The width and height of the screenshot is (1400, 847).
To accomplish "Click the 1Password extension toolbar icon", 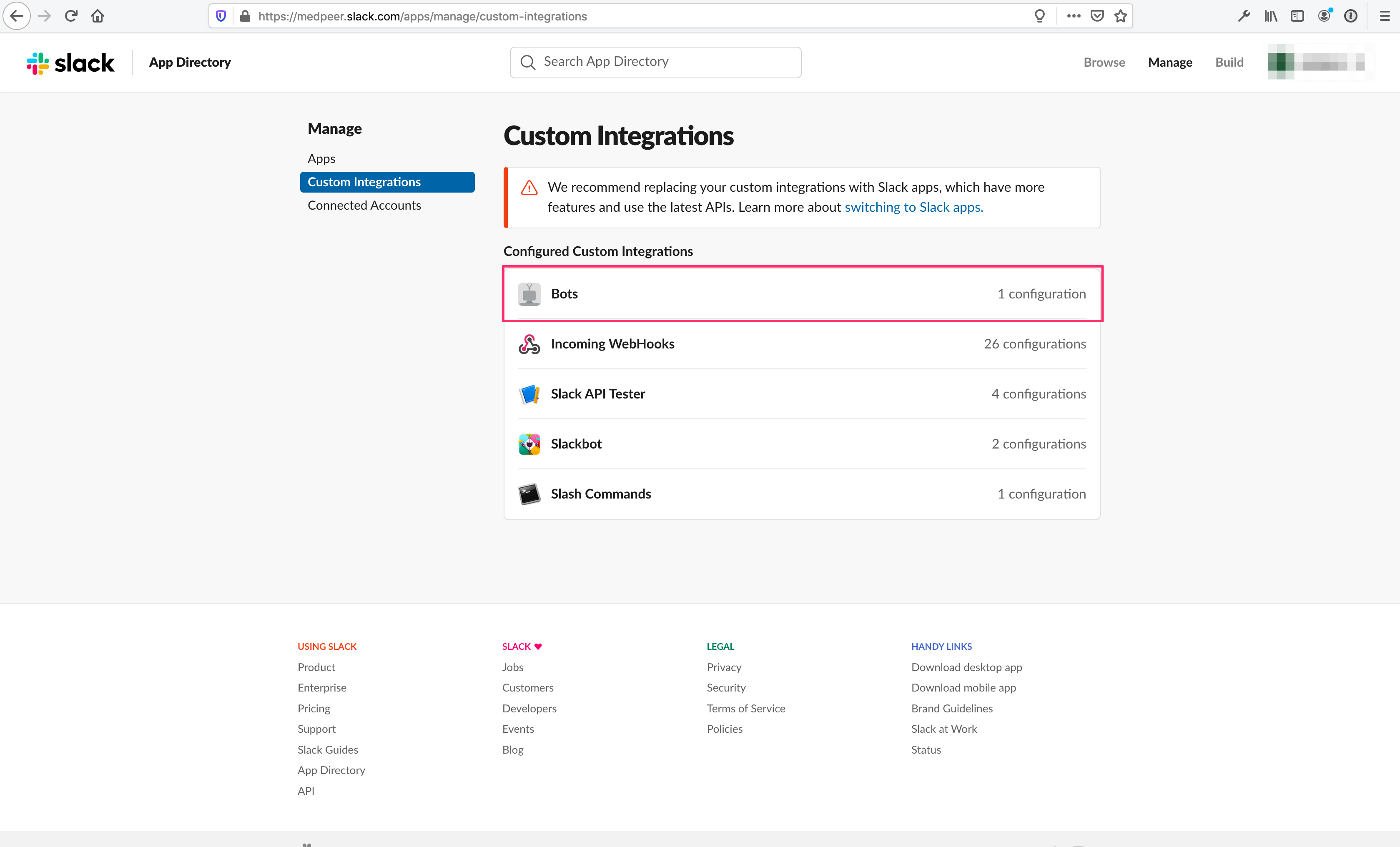I will (x=1350, y=16).
